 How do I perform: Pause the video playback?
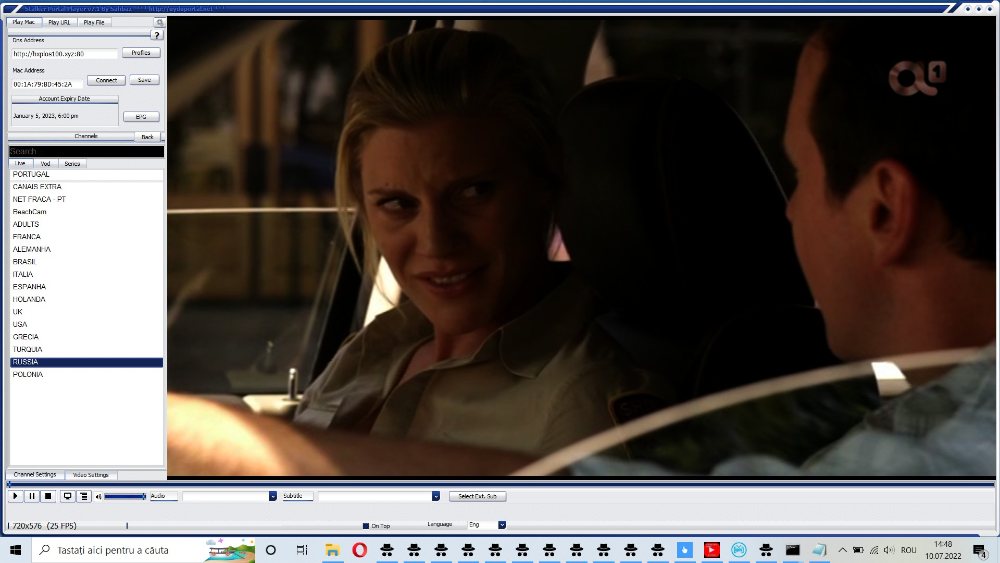coord(32,496)
